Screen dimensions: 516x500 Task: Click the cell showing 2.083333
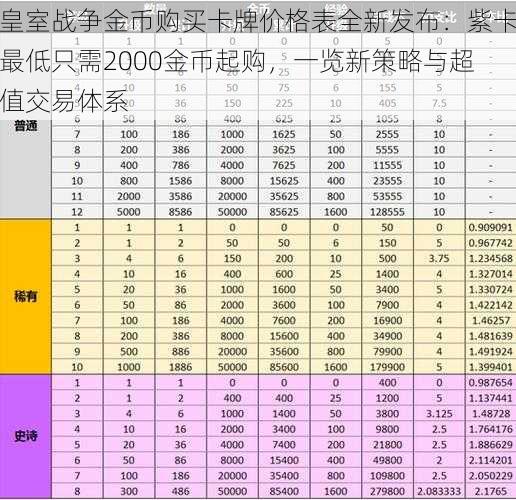pyautogui.click(x=439, y=491)
